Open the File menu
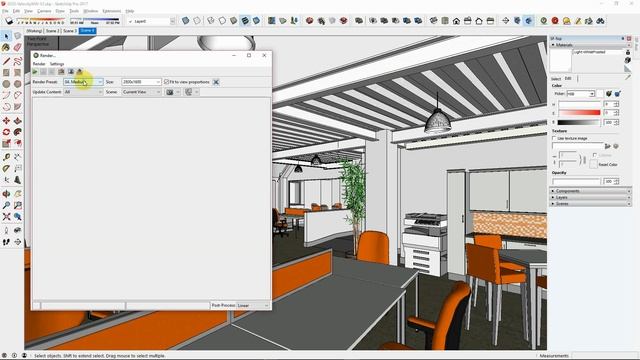The image size is (640, 360). point(5,11)
